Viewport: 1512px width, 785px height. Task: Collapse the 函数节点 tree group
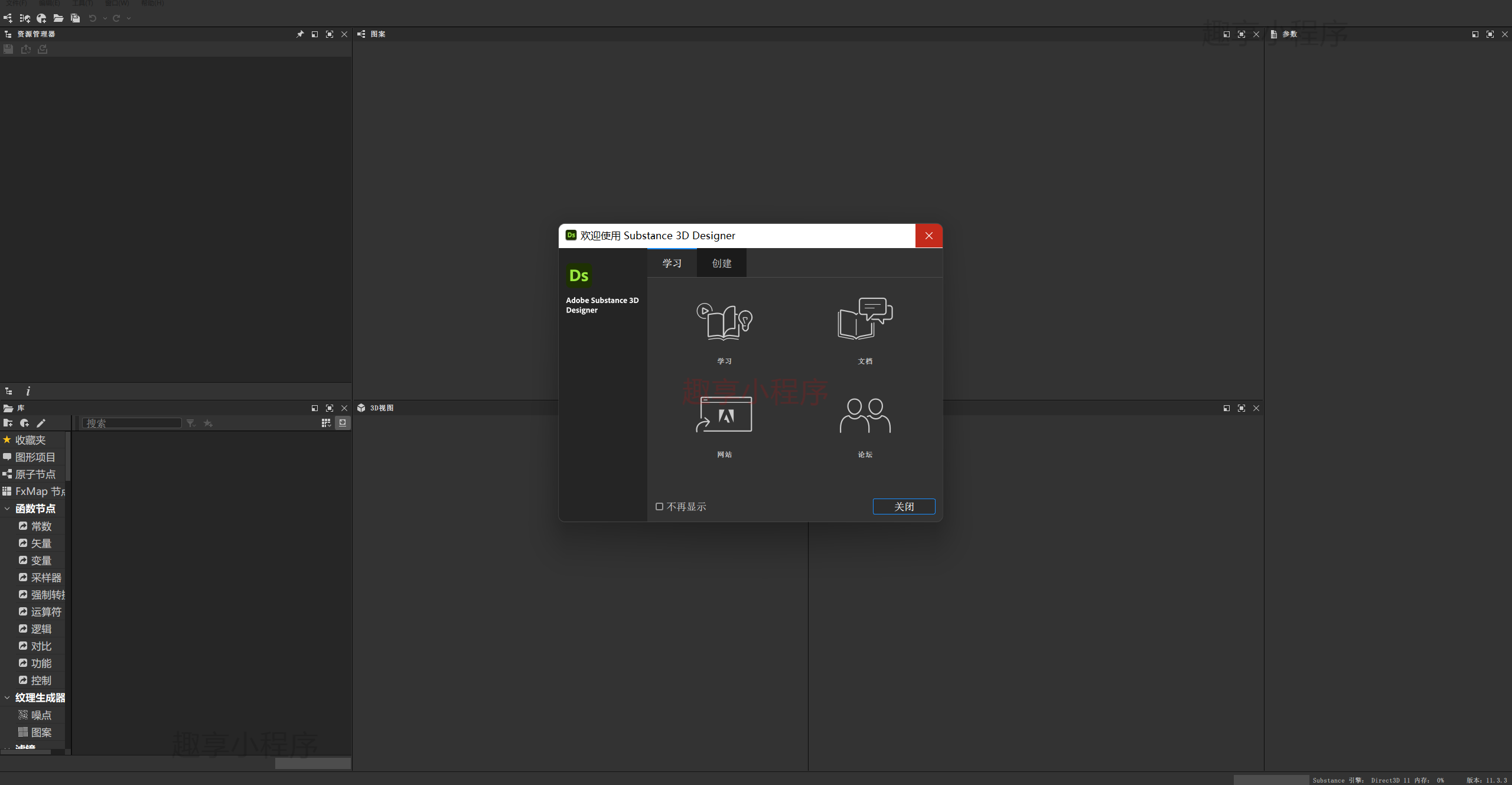tap(7, 509)
